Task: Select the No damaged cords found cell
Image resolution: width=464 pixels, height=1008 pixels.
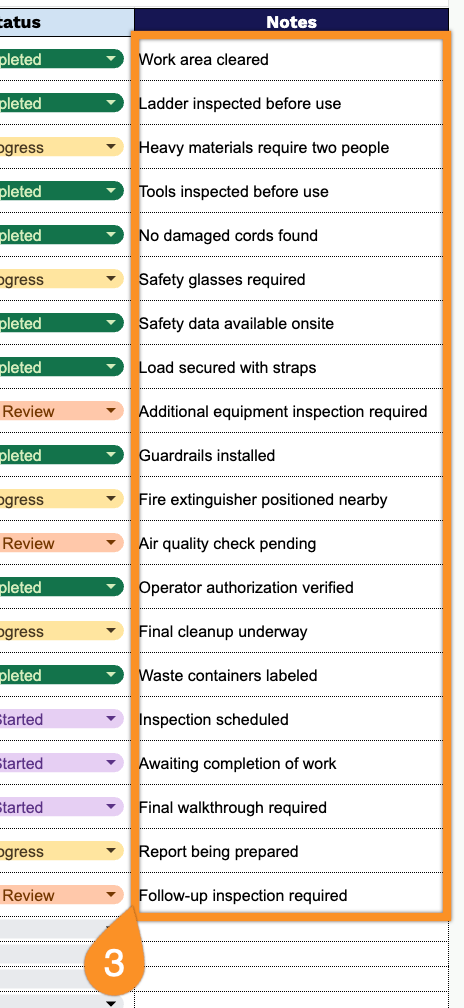Action: (x=289, y=235)
